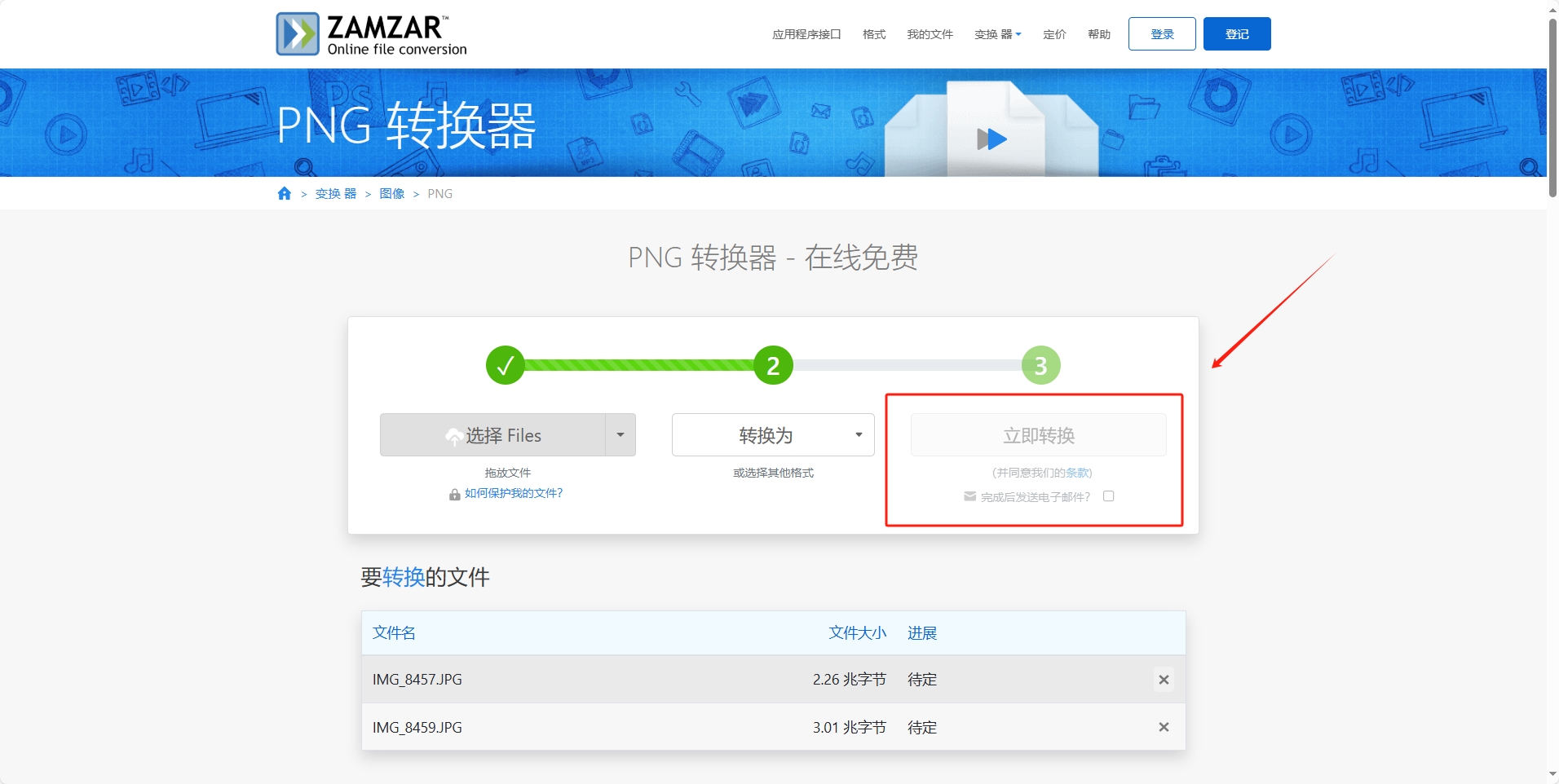
Task: Click the green checkmark step indicator
Action: coord(506,365)
